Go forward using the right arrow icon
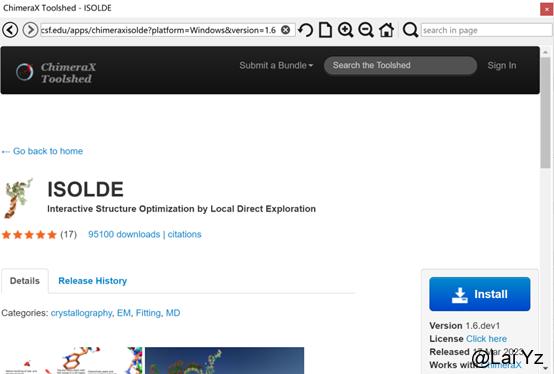This screenshot has width=554, height=374. (30, 30)
